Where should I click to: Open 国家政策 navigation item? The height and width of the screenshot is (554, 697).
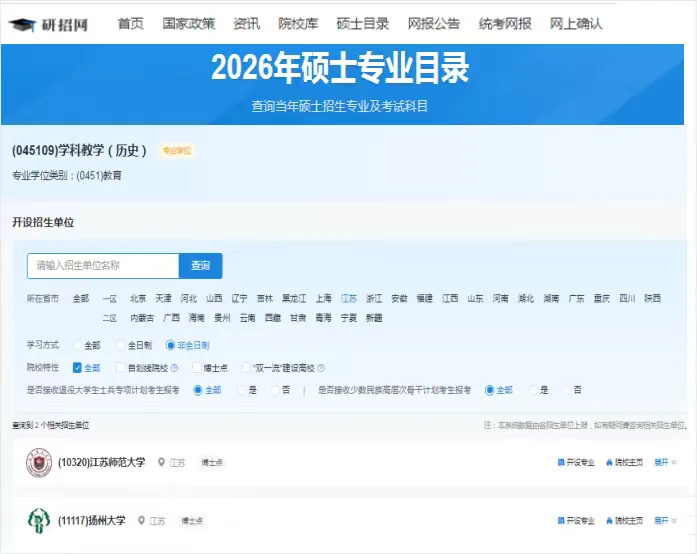tap(188, 24)
